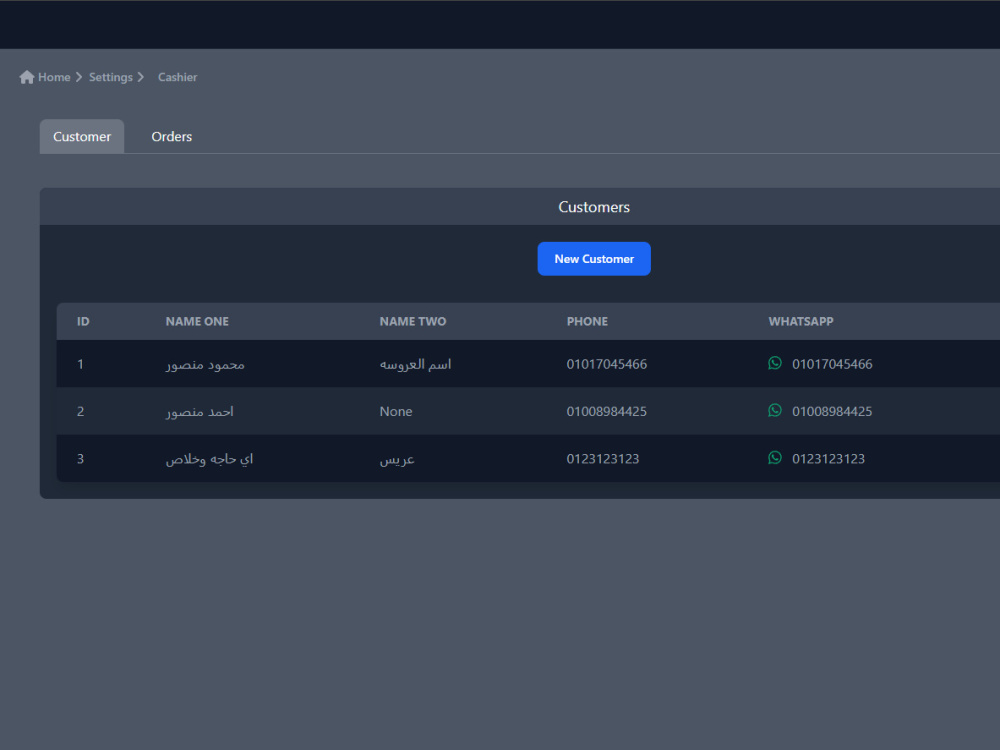Viewport: 1000px width, 750px height.
Task: Click chevron after Settings breadcrumb
Action: (141, 77)
